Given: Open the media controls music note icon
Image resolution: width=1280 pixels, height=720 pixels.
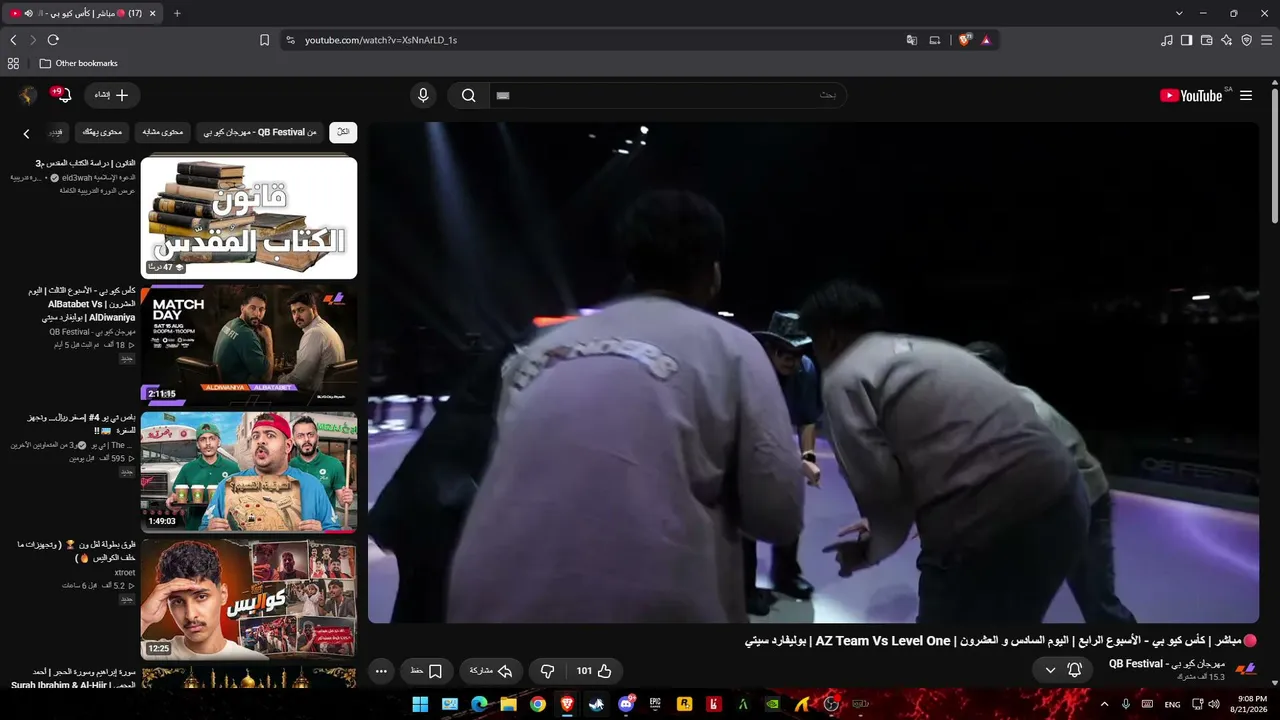Looking at the screenshot, I should tap(1166, 40).
